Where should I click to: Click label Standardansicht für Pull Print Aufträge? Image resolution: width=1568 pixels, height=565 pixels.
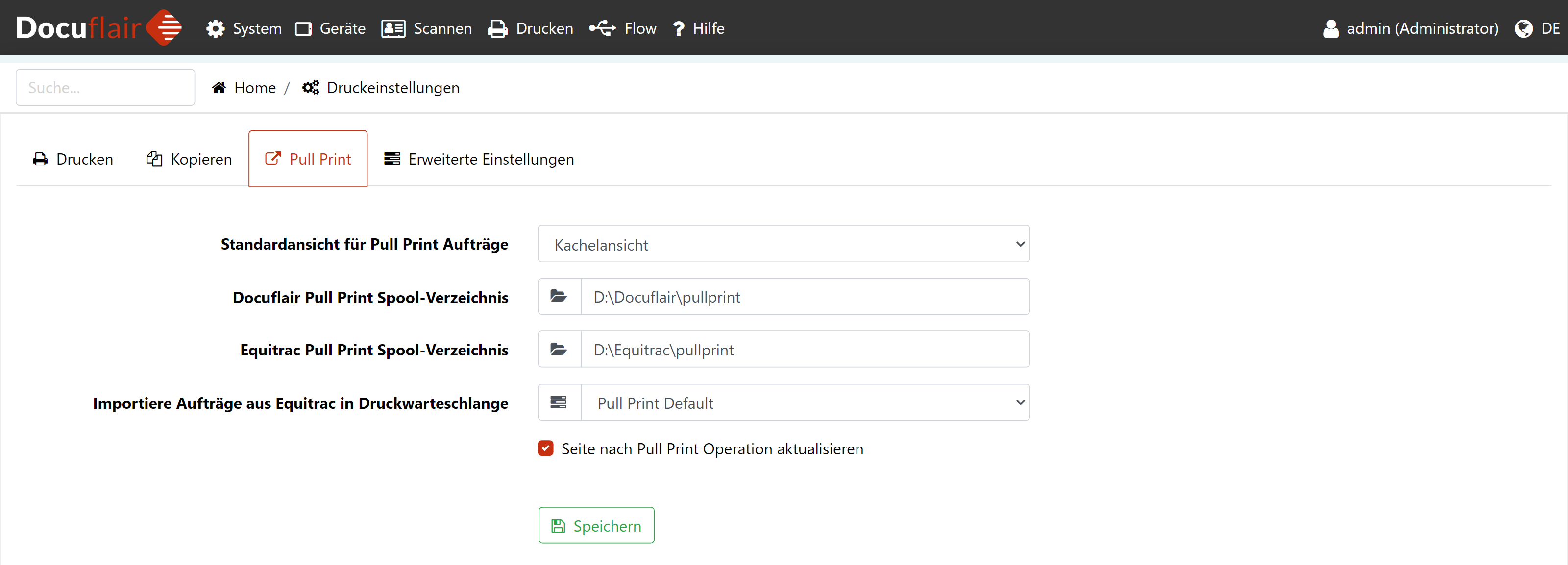(x=365, y=244)
